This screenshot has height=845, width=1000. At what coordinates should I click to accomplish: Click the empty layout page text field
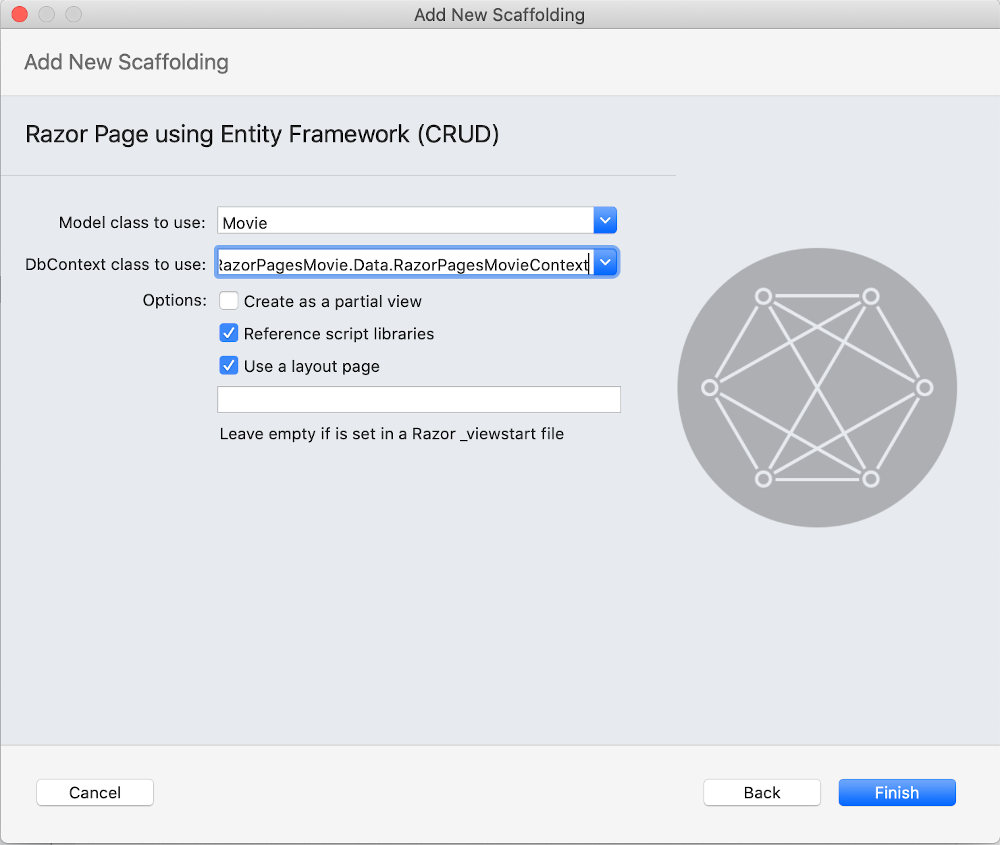[x=418, y=398]
